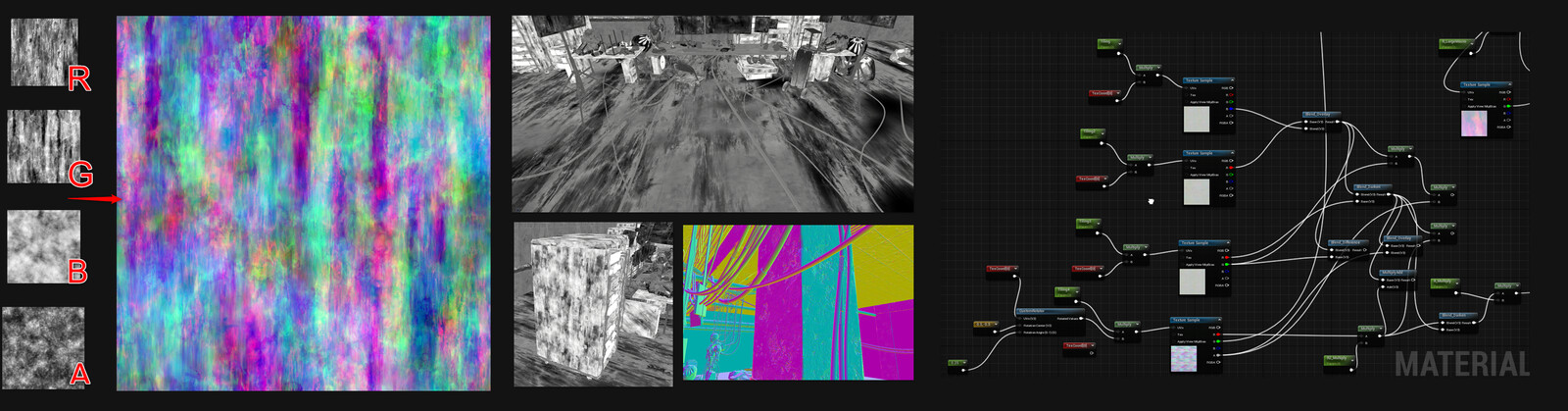Collapse the R2_Multiply parameter node arrow
This screenshot has height=411, width=1568.
[x=1352, y=359]
